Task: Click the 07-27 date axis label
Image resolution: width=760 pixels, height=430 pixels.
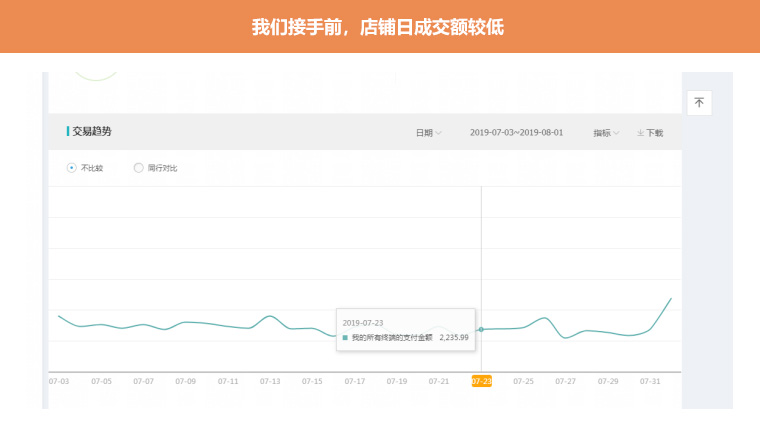Action: tap(566, 381)
